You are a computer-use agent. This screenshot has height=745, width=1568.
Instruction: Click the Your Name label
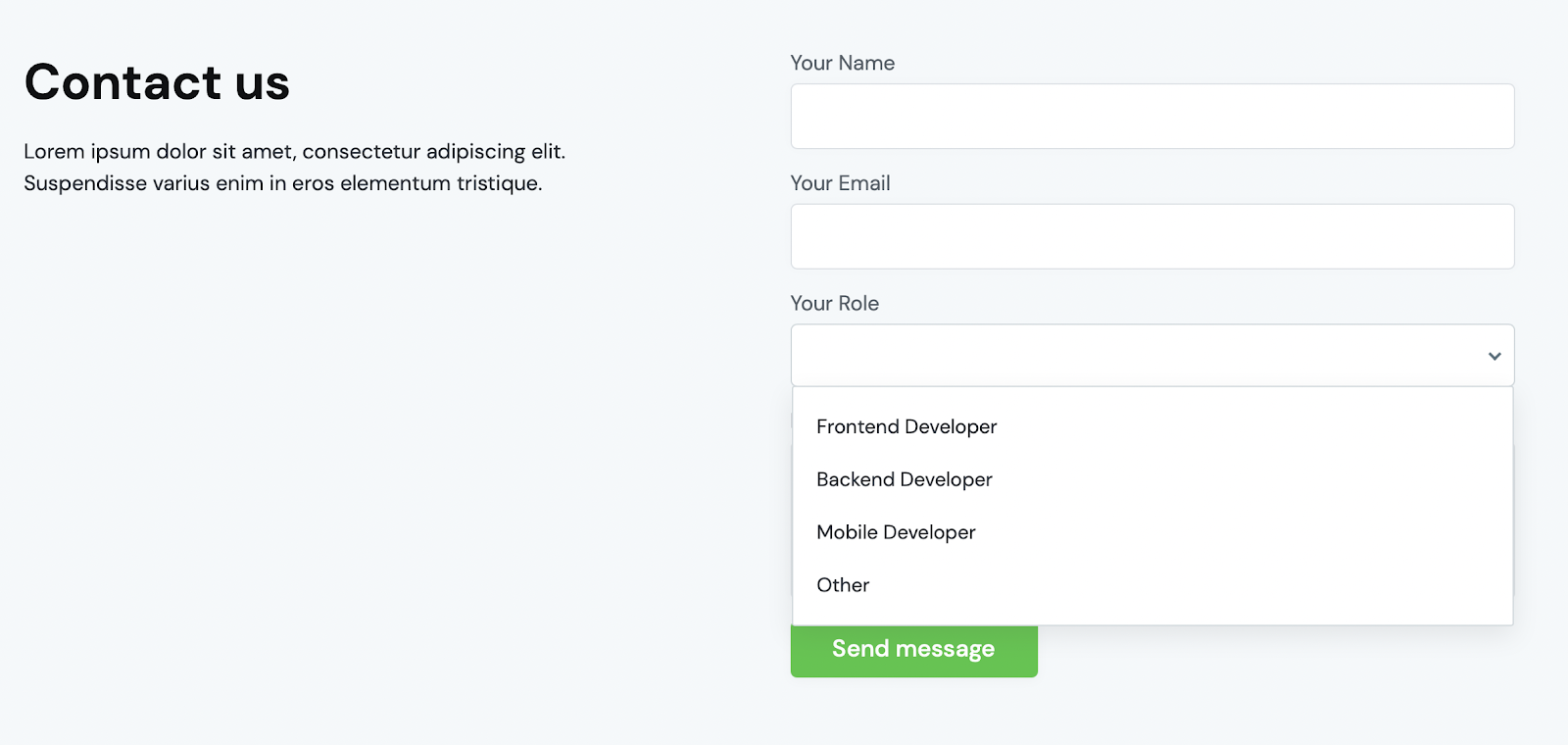pyautogui.click(x=842, y=63)
